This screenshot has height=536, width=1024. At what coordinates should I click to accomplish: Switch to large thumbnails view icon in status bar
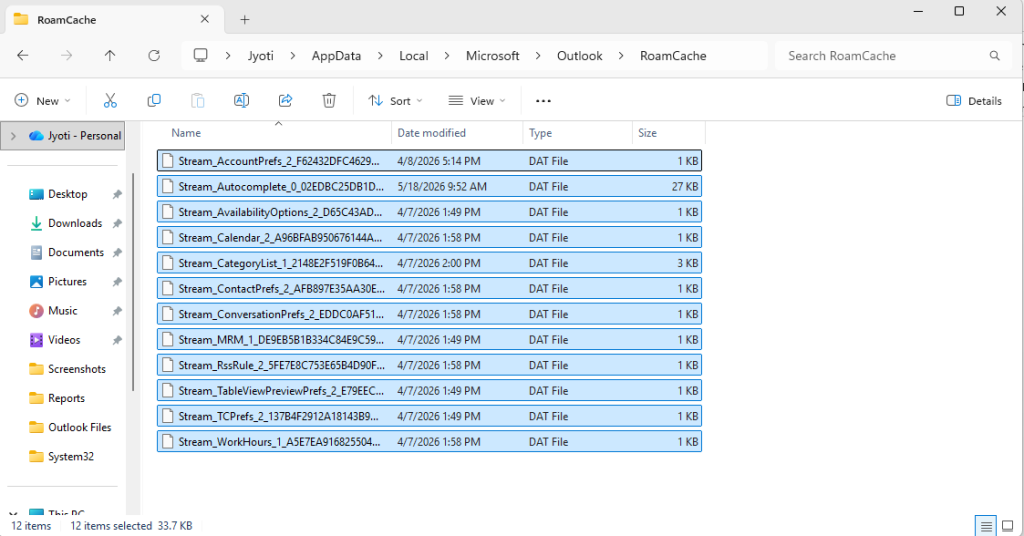click(1008, 526)
